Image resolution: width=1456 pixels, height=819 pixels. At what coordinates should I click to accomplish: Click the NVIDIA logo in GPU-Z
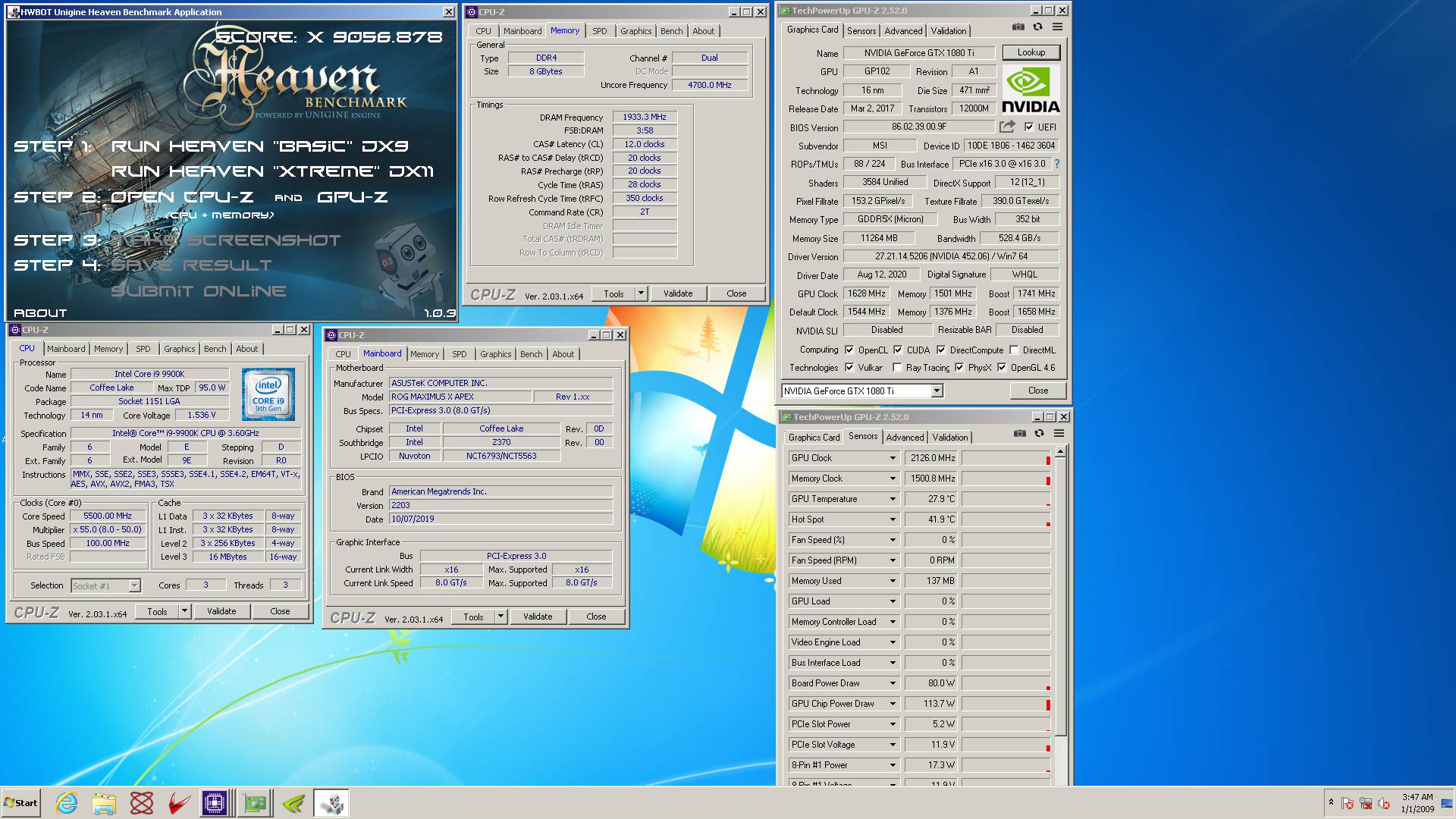coord(1031,89)
